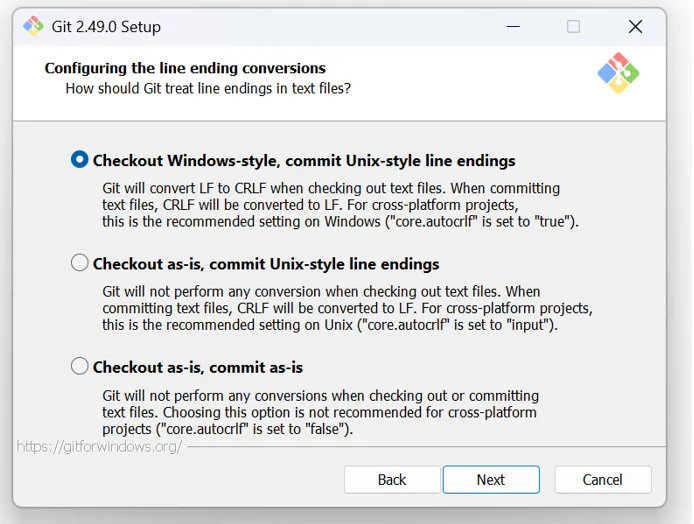Click the description mentioning core.autocrlf set to "input"
Viewport: 694px width, 524px height.
point(346,309)
